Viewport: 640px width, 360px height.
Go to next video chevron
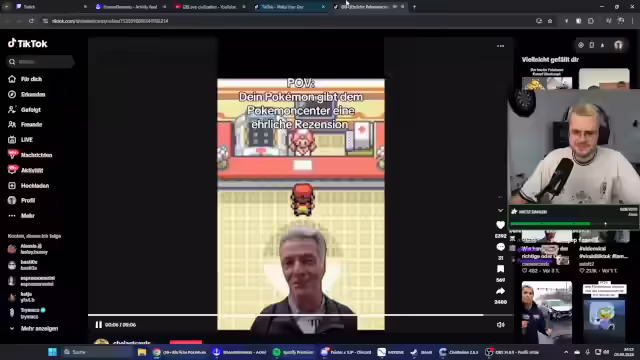pos(500,211)
